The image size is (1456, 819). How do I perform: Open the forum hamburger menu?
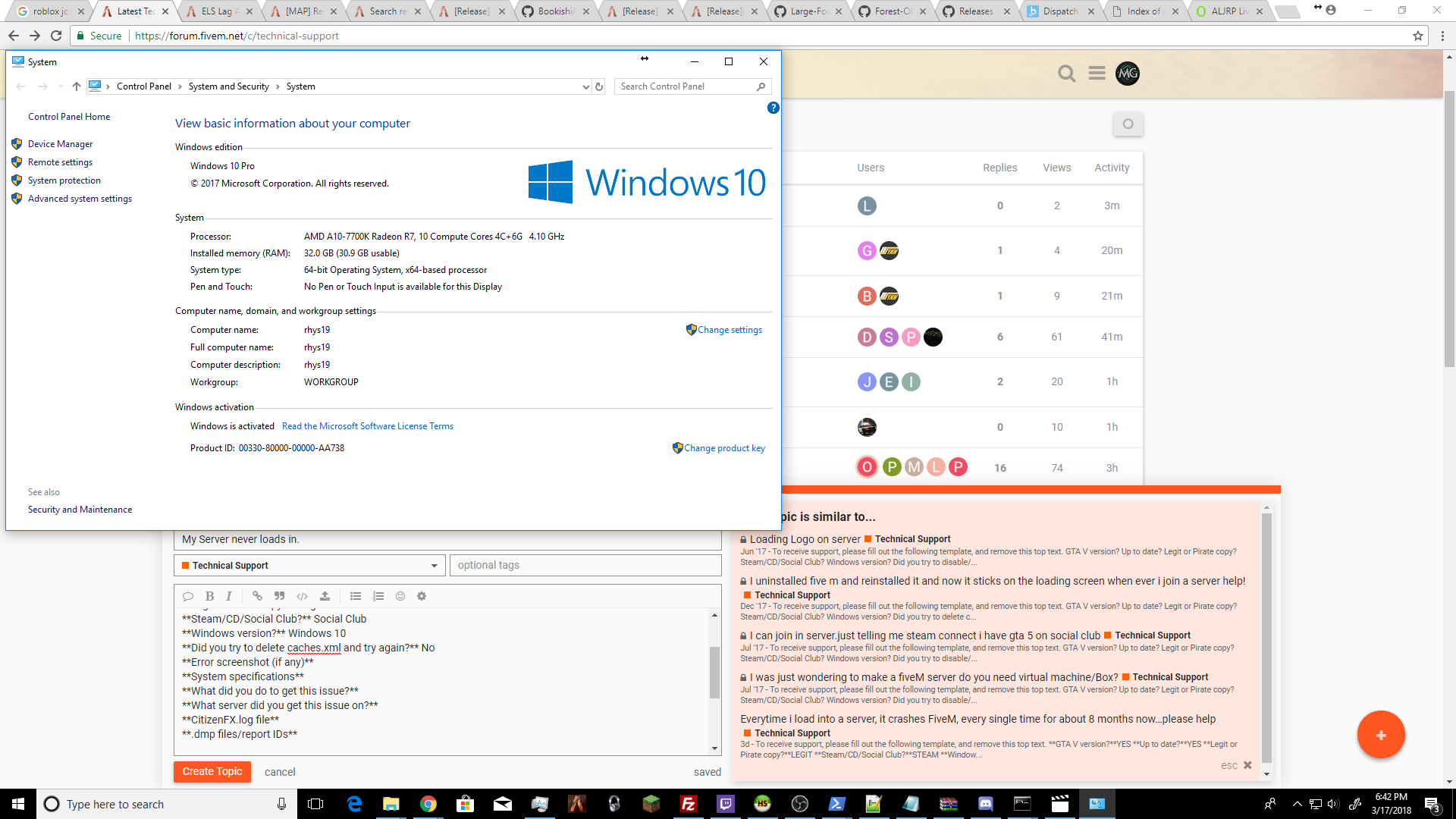click(1097, 74)
